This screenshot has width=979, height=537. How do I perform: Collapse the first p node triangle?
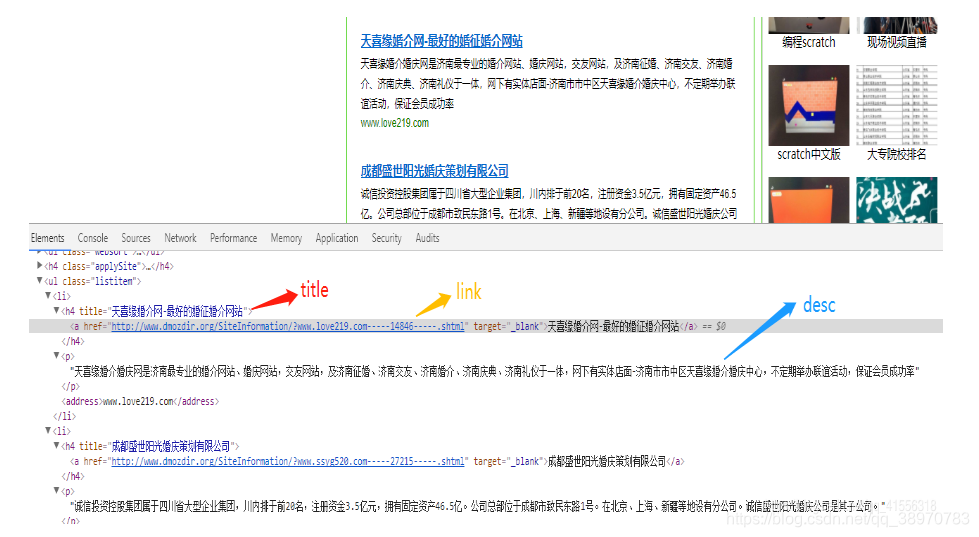tap(56, 355)
